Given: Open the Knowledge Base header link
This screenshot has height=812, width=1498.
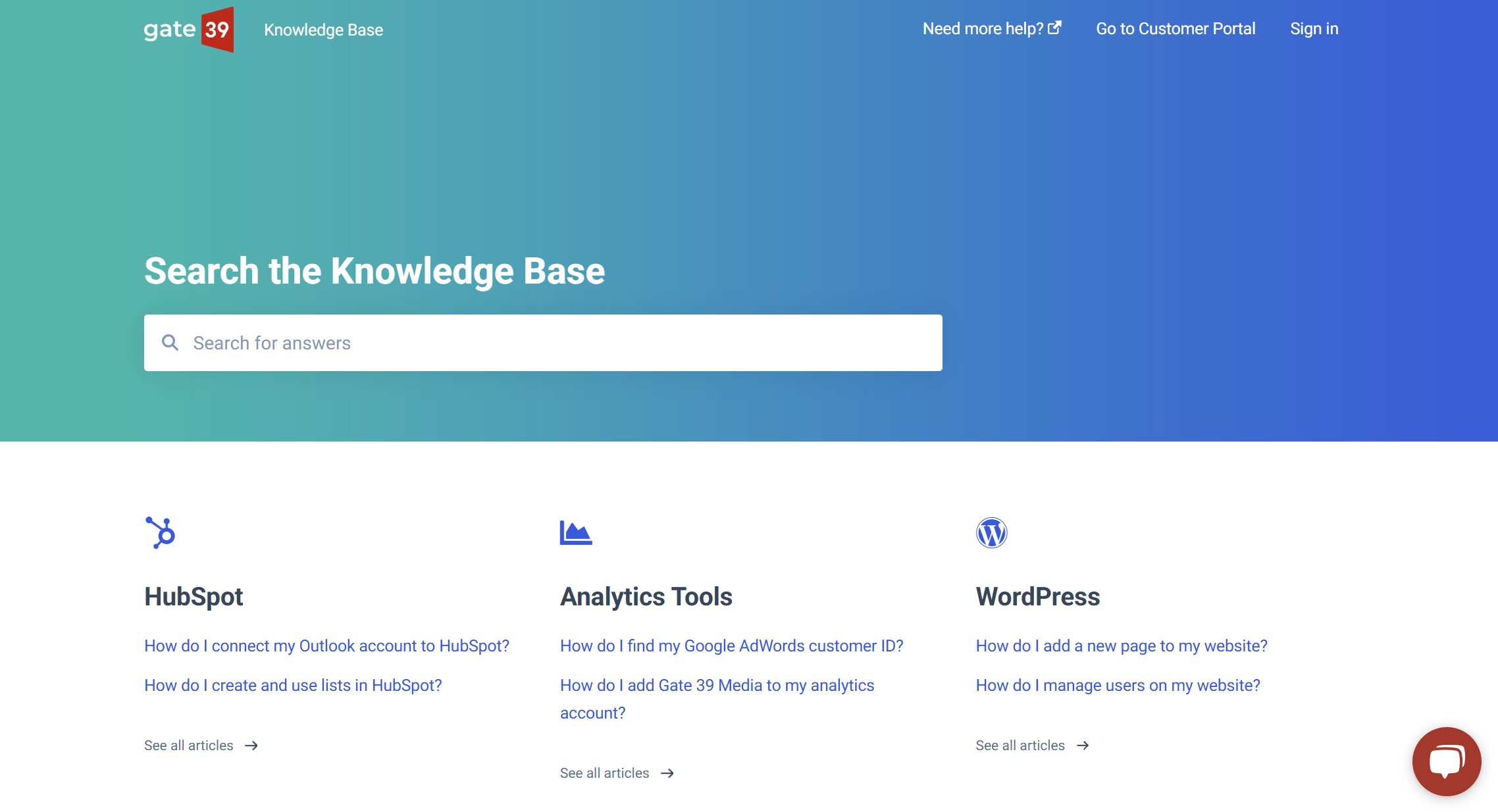Looking at the screenshot, I should click(323, 30).
